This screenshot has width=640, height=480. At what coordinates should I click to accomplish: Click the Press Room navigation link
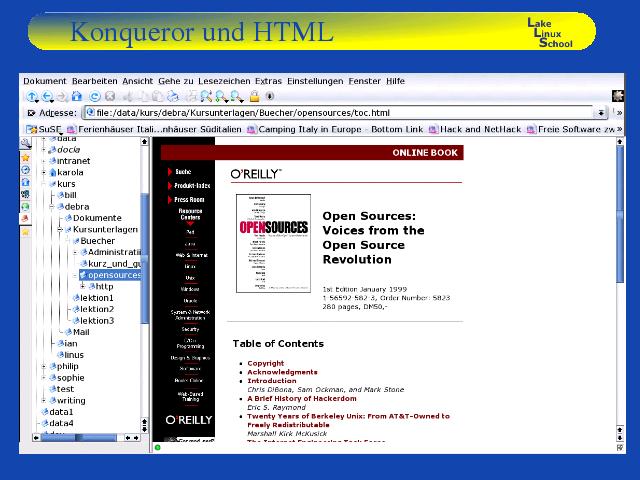(189, 200)
